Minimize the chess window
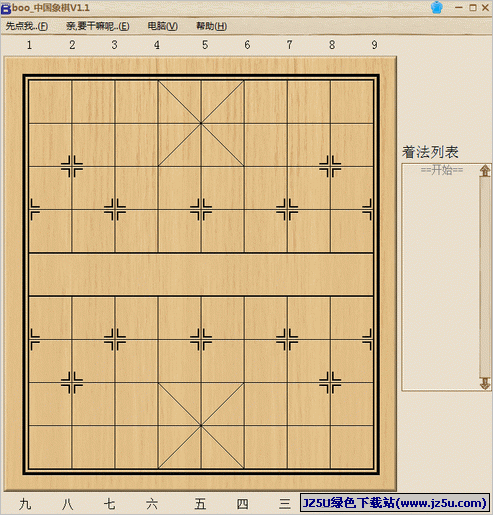 pyautogui.click(x=459, y=7)
